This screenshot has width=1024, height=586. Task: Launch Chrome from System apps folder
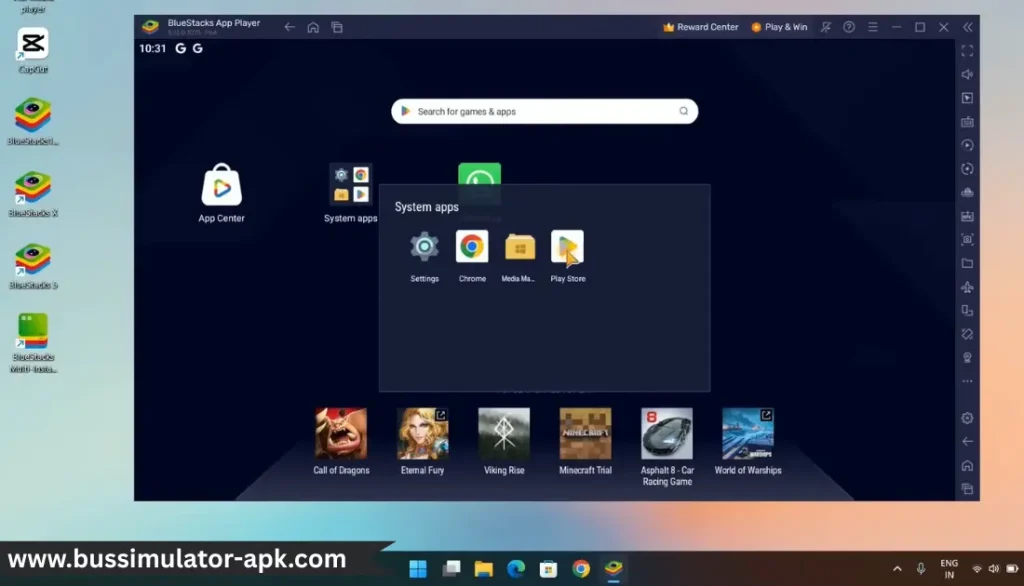pyautogui.click(x=472, y=247)
